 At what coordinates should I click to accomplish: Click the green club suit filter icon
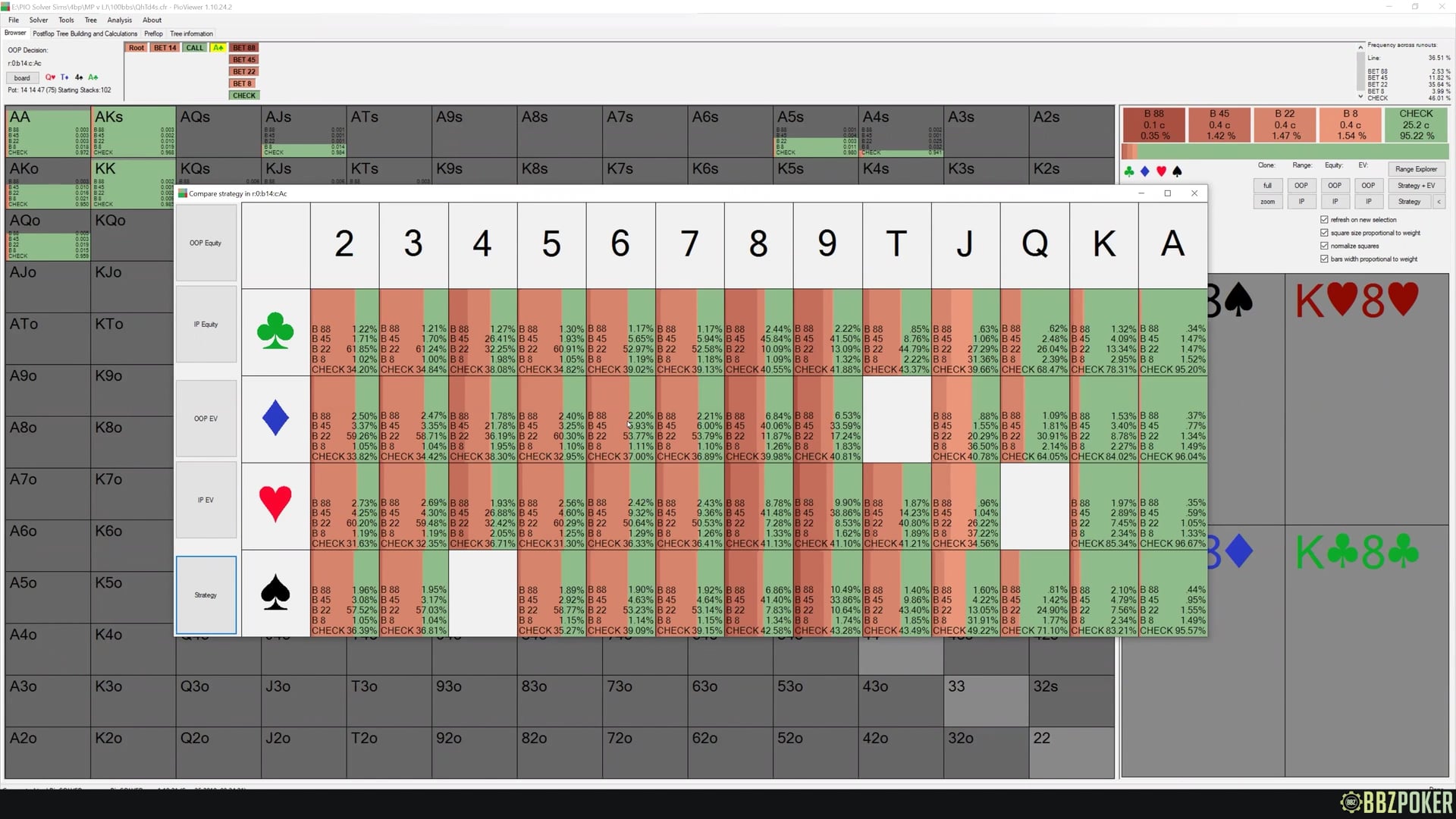[1129, 172]
